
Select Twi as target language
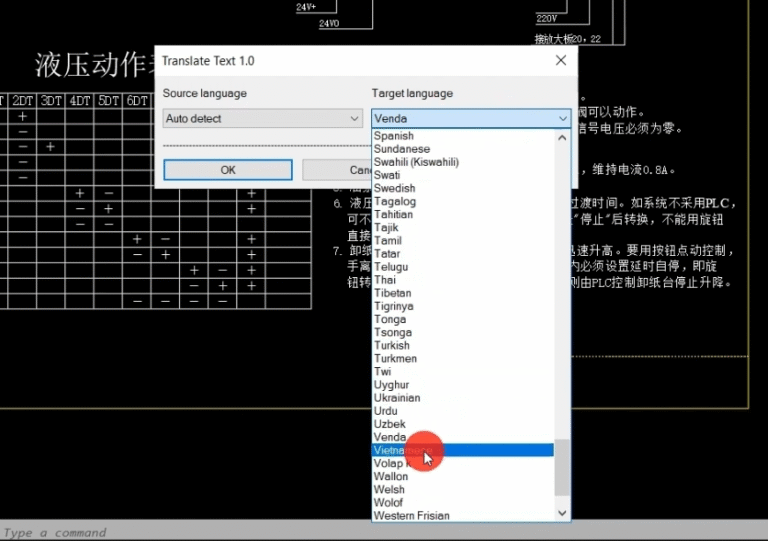pyautogui.click(x=463, y=372)
